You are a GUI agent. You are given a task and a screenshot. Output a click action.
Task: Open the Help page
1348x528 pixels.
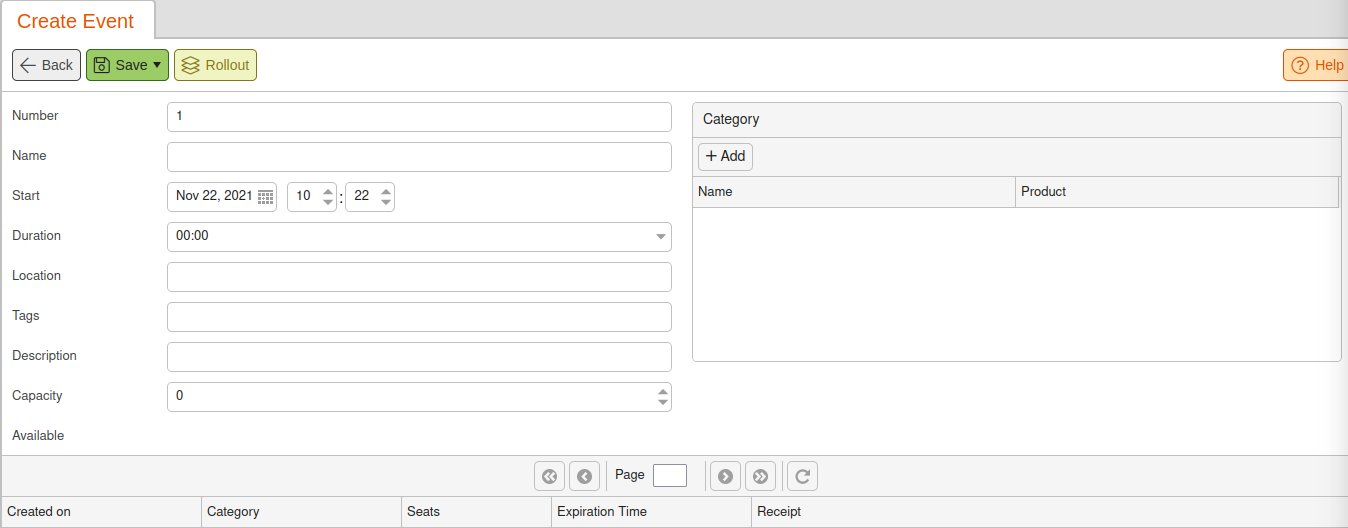click(1316, 65)
